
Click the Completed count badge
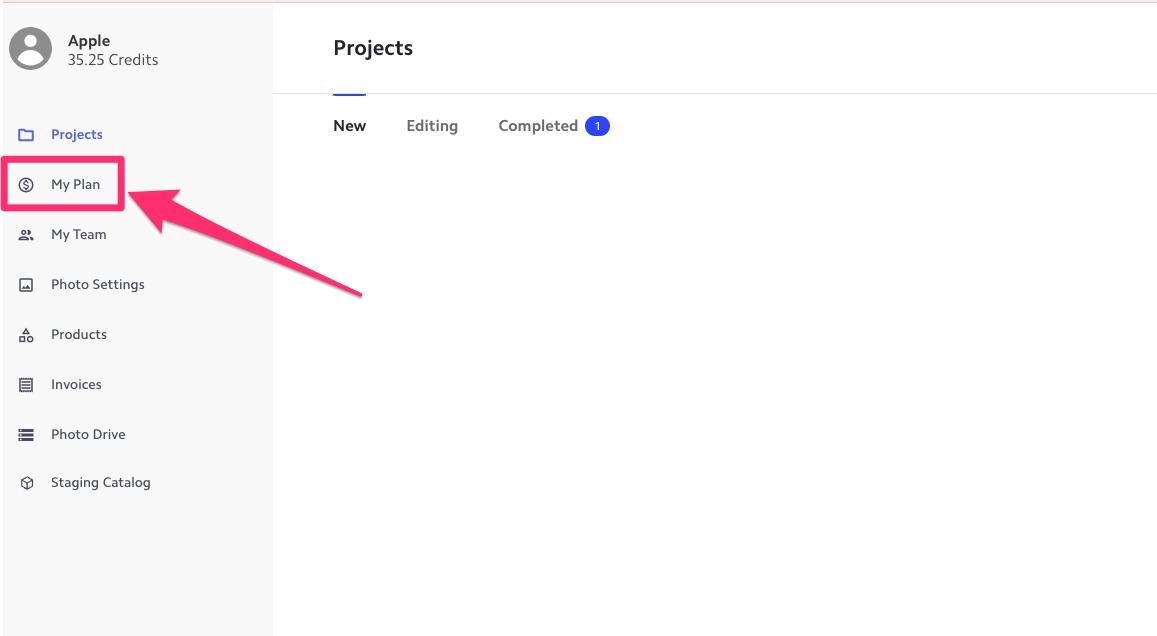[x=598, y=126]
